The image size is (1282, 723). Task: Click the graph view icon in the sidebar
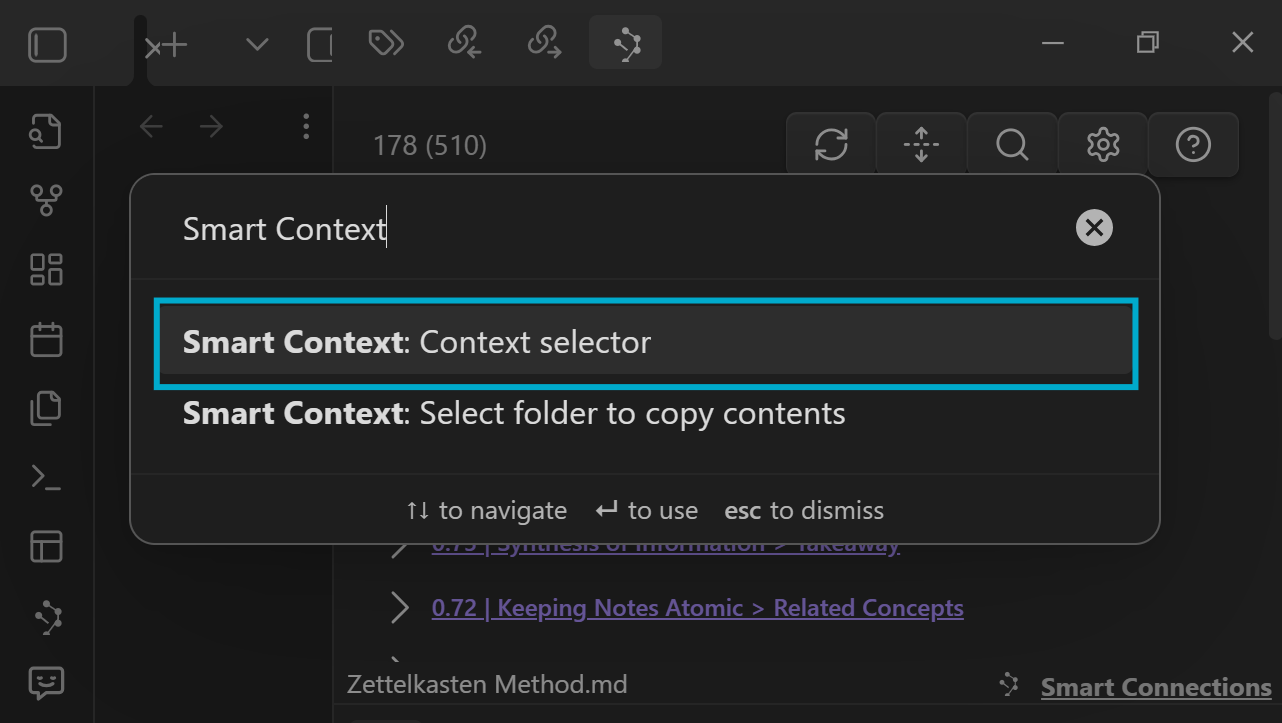pyautogui.click(x=45, y=199)
